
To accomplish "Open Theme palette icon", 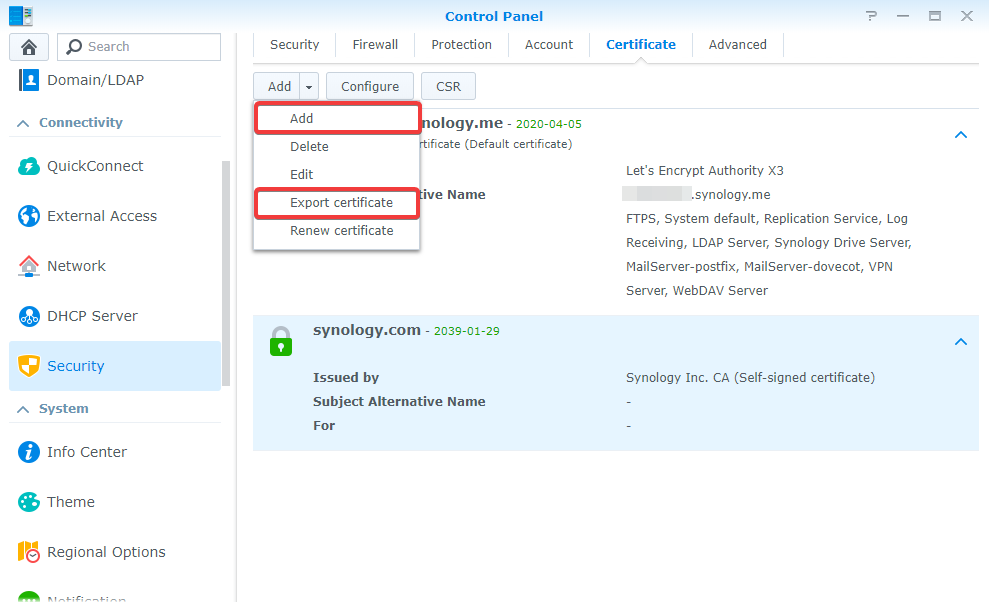I will [x=28, y=502].
